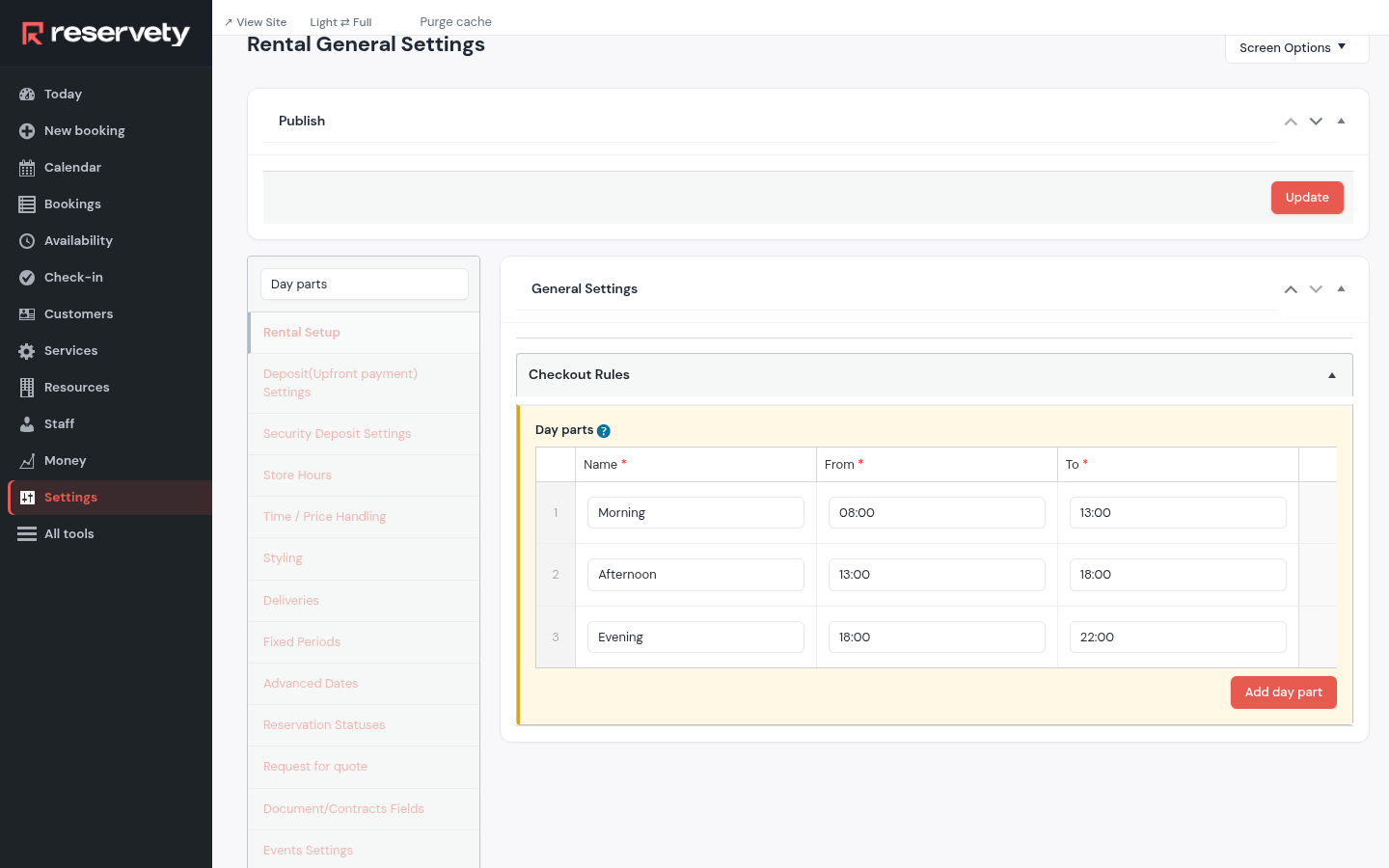Open the Screen Options dropdown
Viewport: 1389px width, 868px height.
coord(1296,48)
